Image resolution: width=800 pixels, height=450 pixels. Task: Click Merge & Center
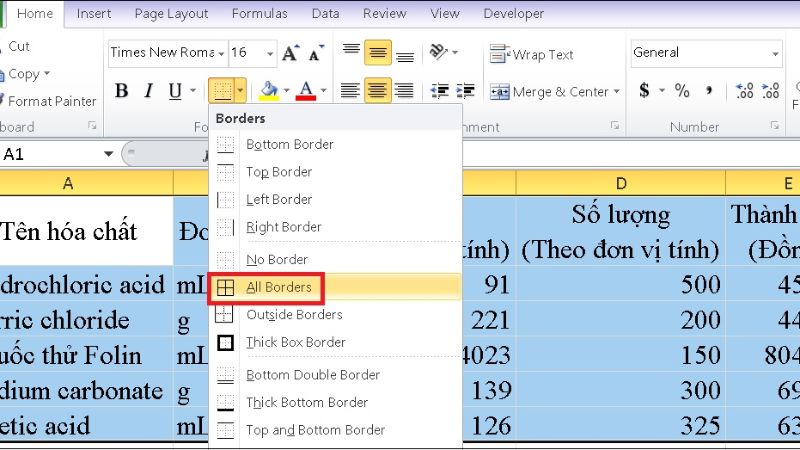pyautogui.click(x=549, y=92)
